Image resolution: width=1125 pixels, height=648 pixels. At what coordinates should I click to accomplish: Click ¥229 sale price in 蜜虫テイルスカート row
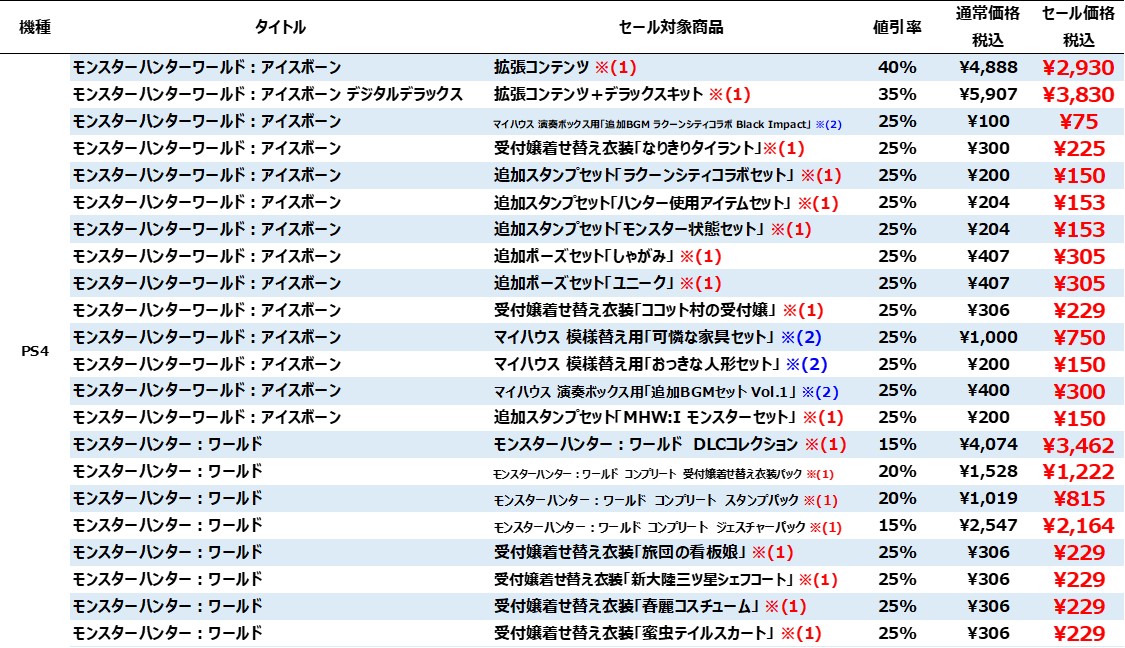(1078, 633)
